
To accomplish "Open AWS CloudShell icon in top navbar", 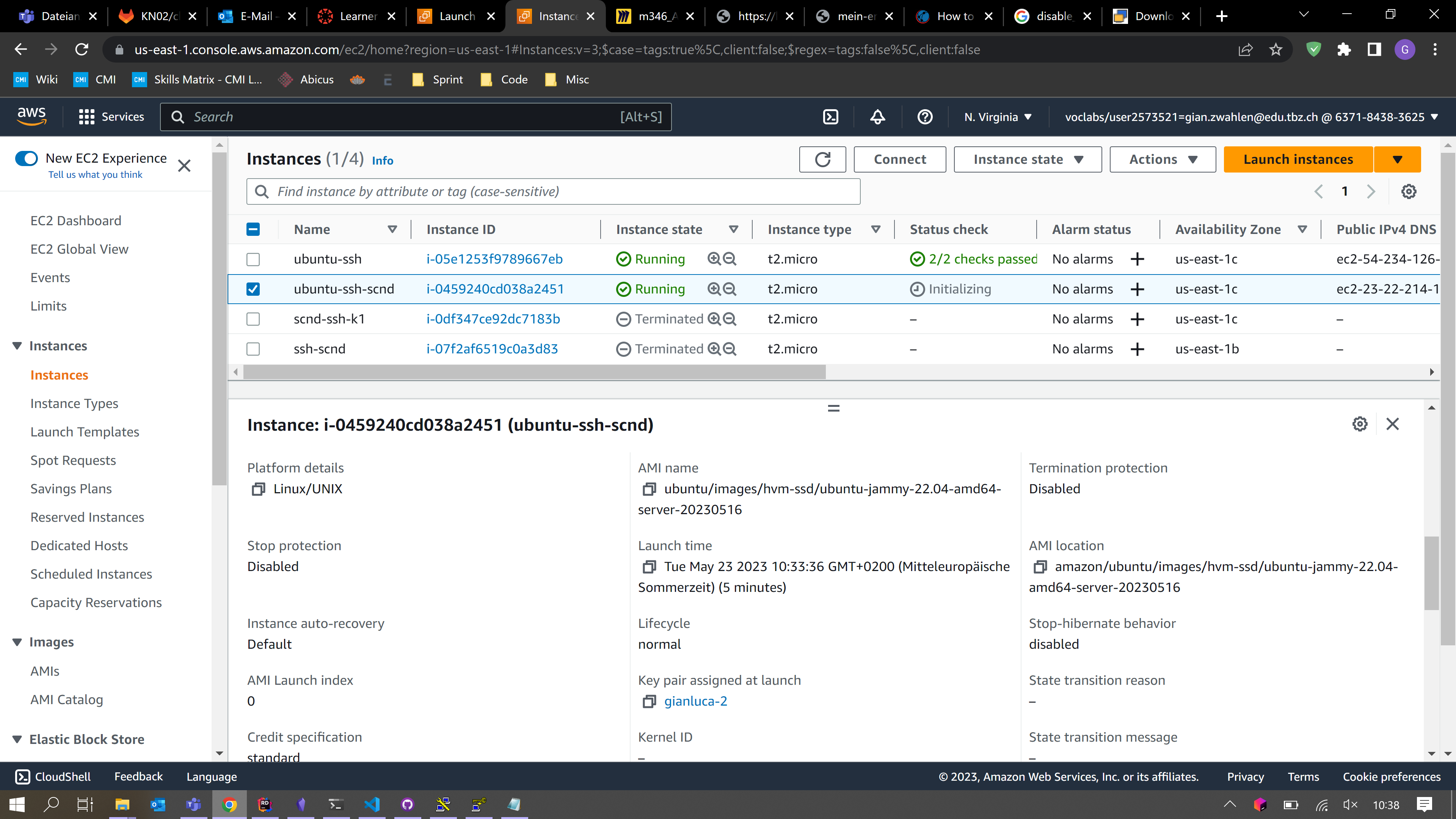I will pyautogui.click(x=830, y=117).
